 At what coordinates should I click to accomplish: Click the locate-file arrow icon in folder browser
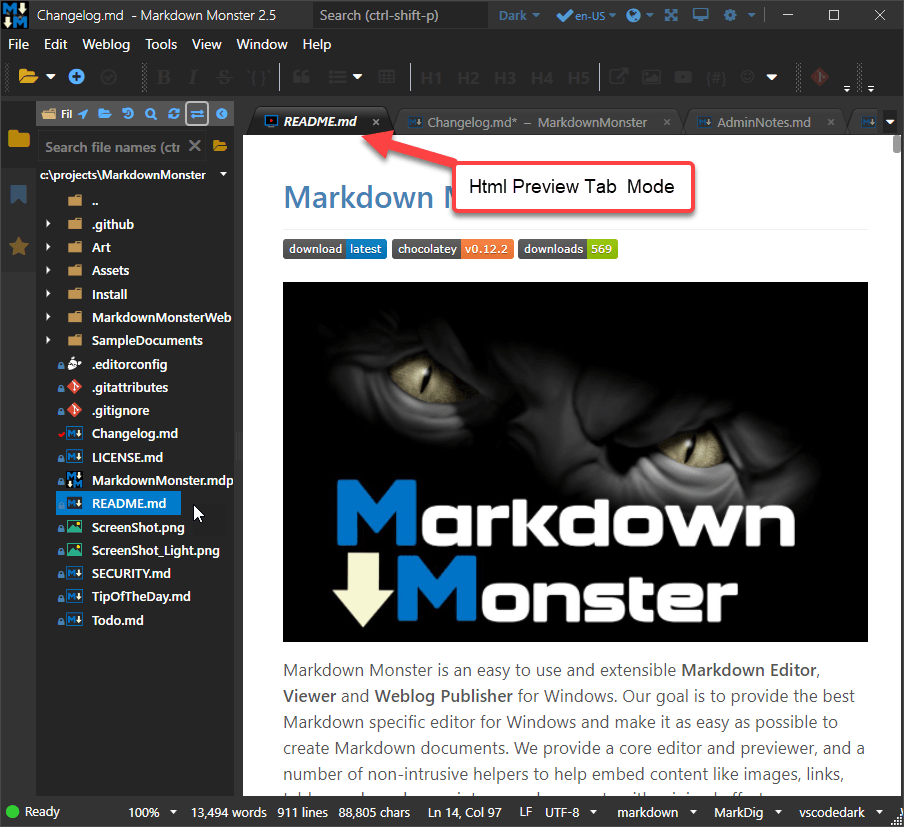point(84,114)
